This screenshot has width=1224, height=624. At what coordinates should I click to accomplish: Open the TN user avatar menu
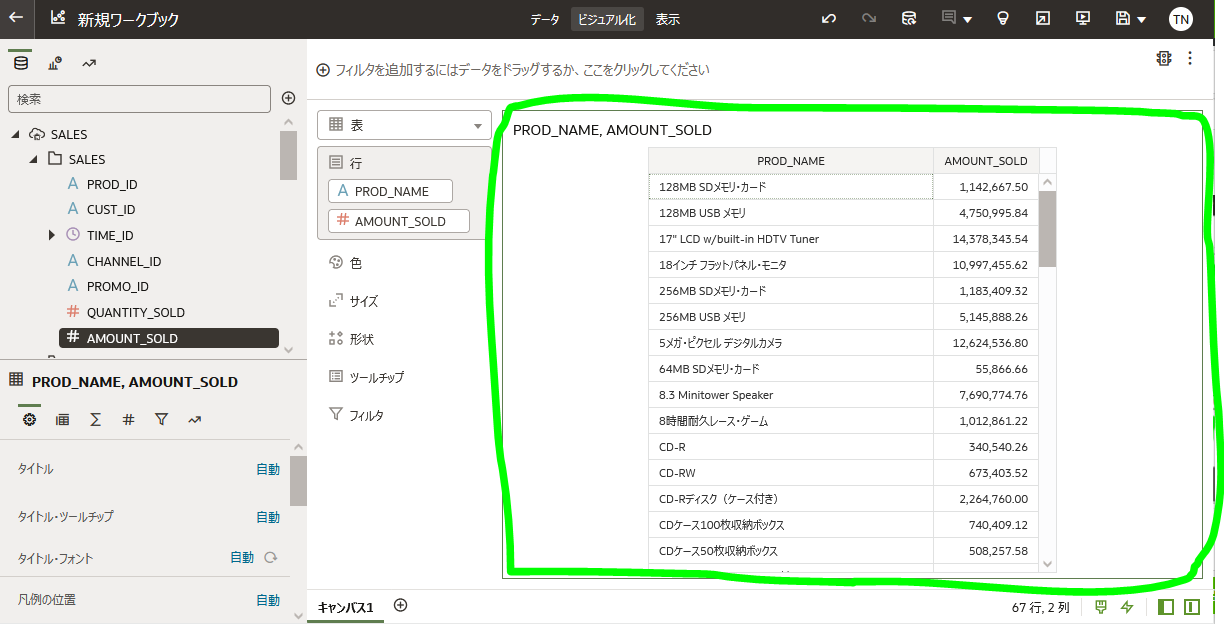[1180, 19]
